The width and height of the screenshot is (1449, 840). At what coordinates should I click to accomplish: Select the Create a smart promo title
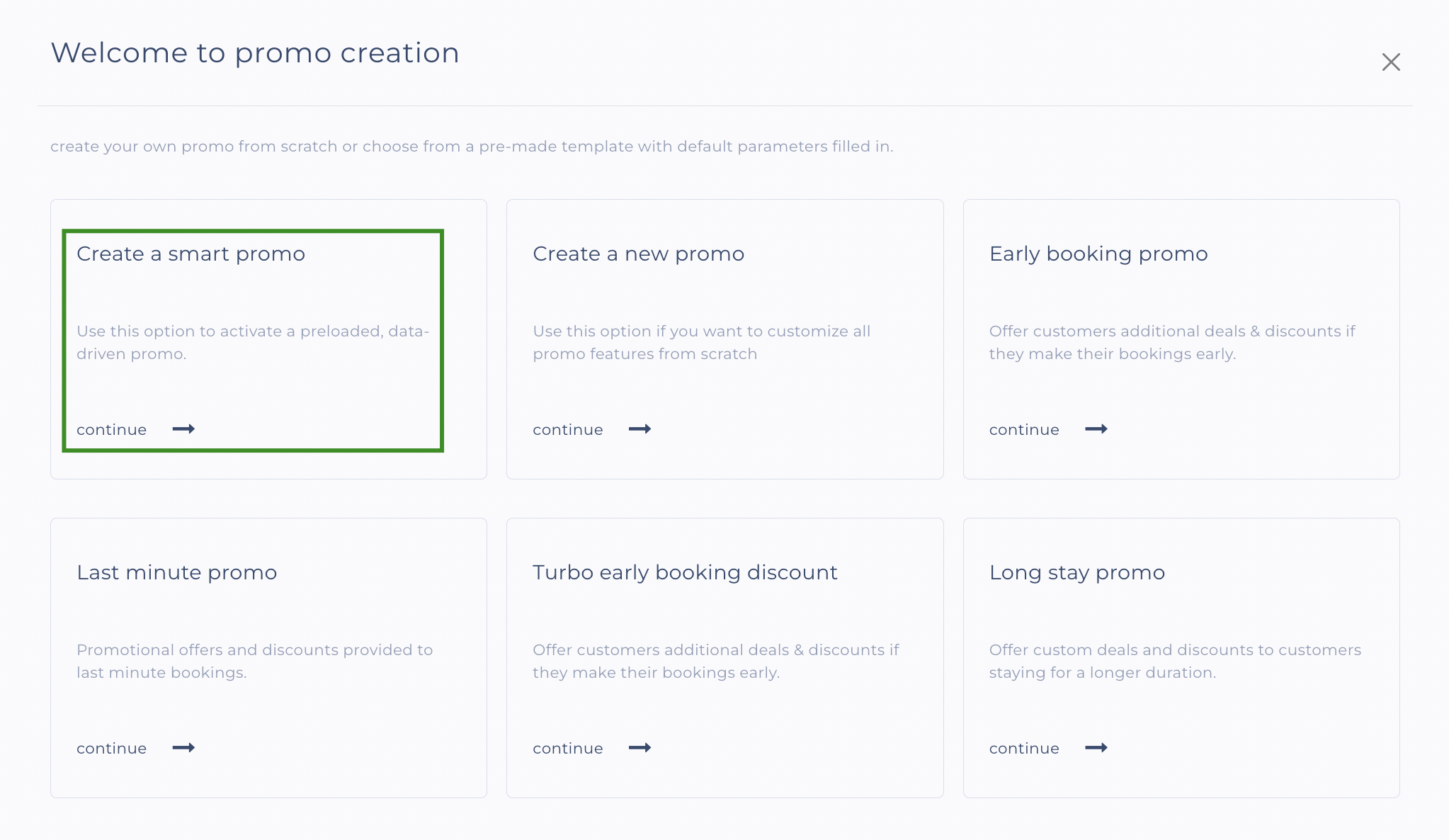click(191, 254)
